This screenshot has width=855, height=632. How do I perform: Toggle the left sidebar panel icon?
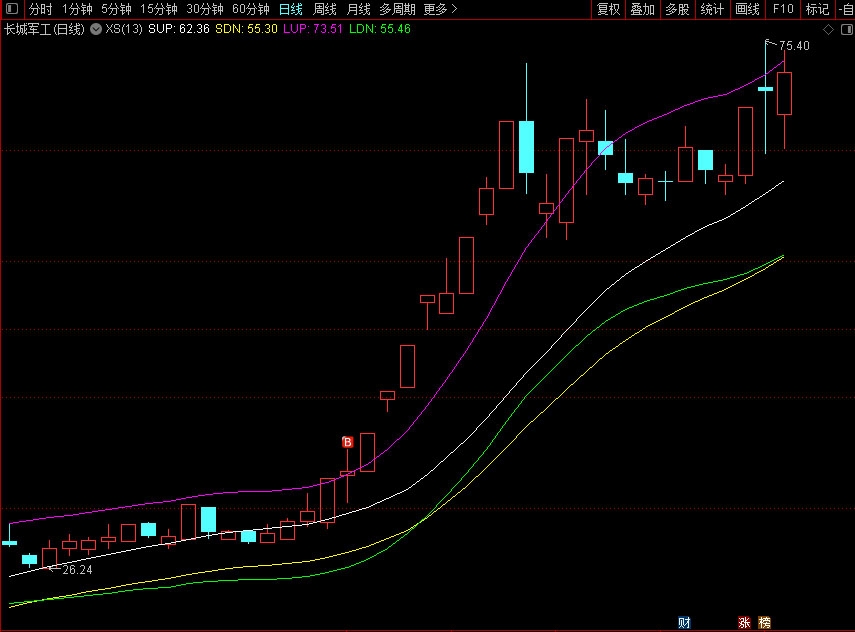coord(11,9)
